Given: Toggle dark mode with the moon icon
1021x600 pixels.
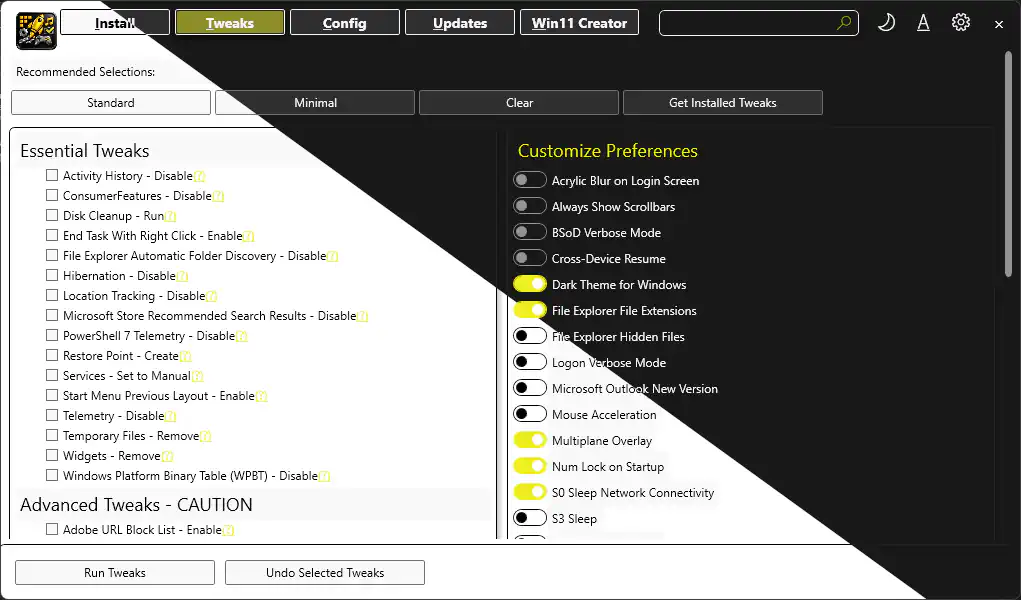Looking at the screenshot, I should [886, 23].
